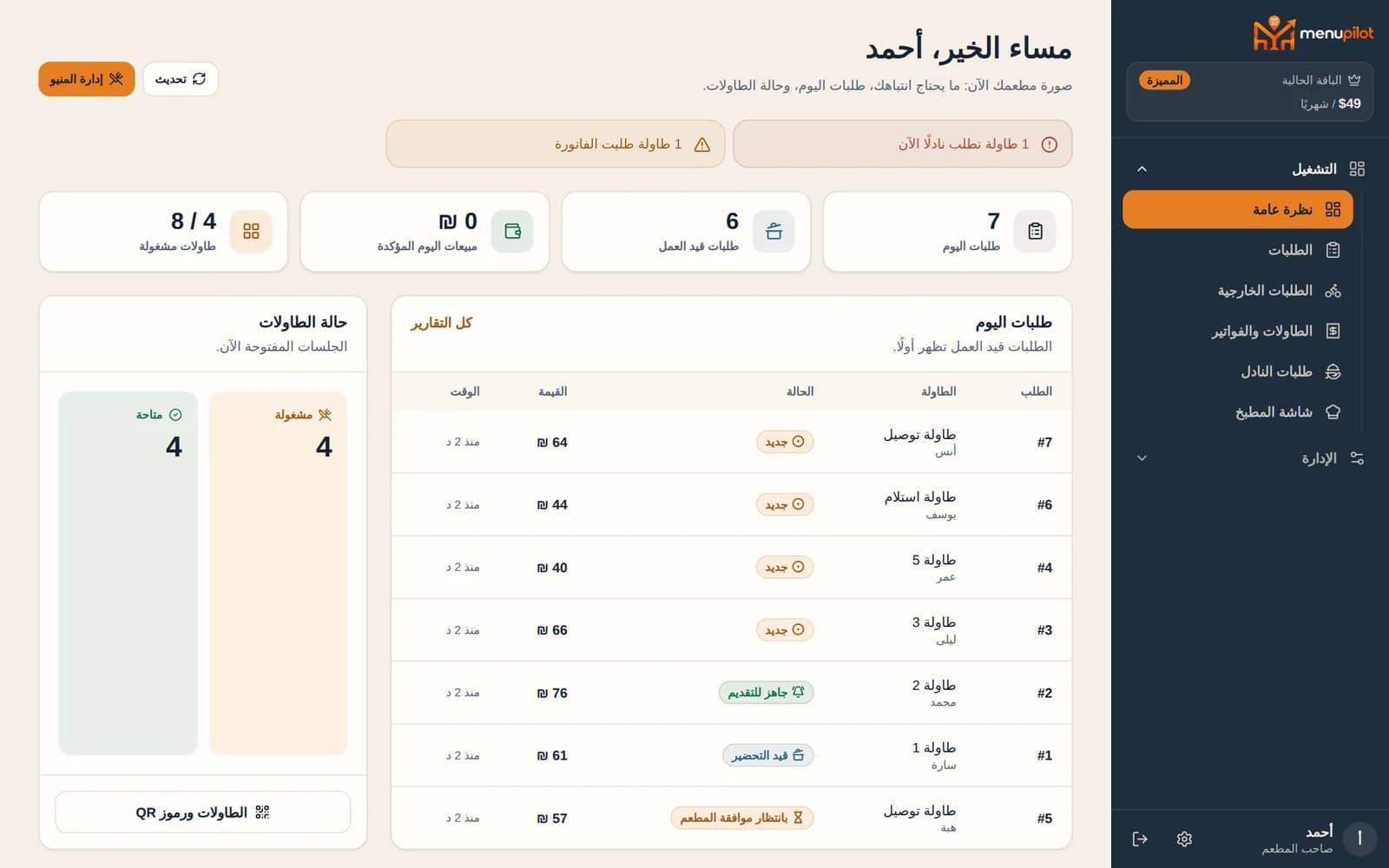The height and width of the screenshot is (868, 1389).
Task: Open the متاحة tables panel showing 4
Action: [128, 573]
